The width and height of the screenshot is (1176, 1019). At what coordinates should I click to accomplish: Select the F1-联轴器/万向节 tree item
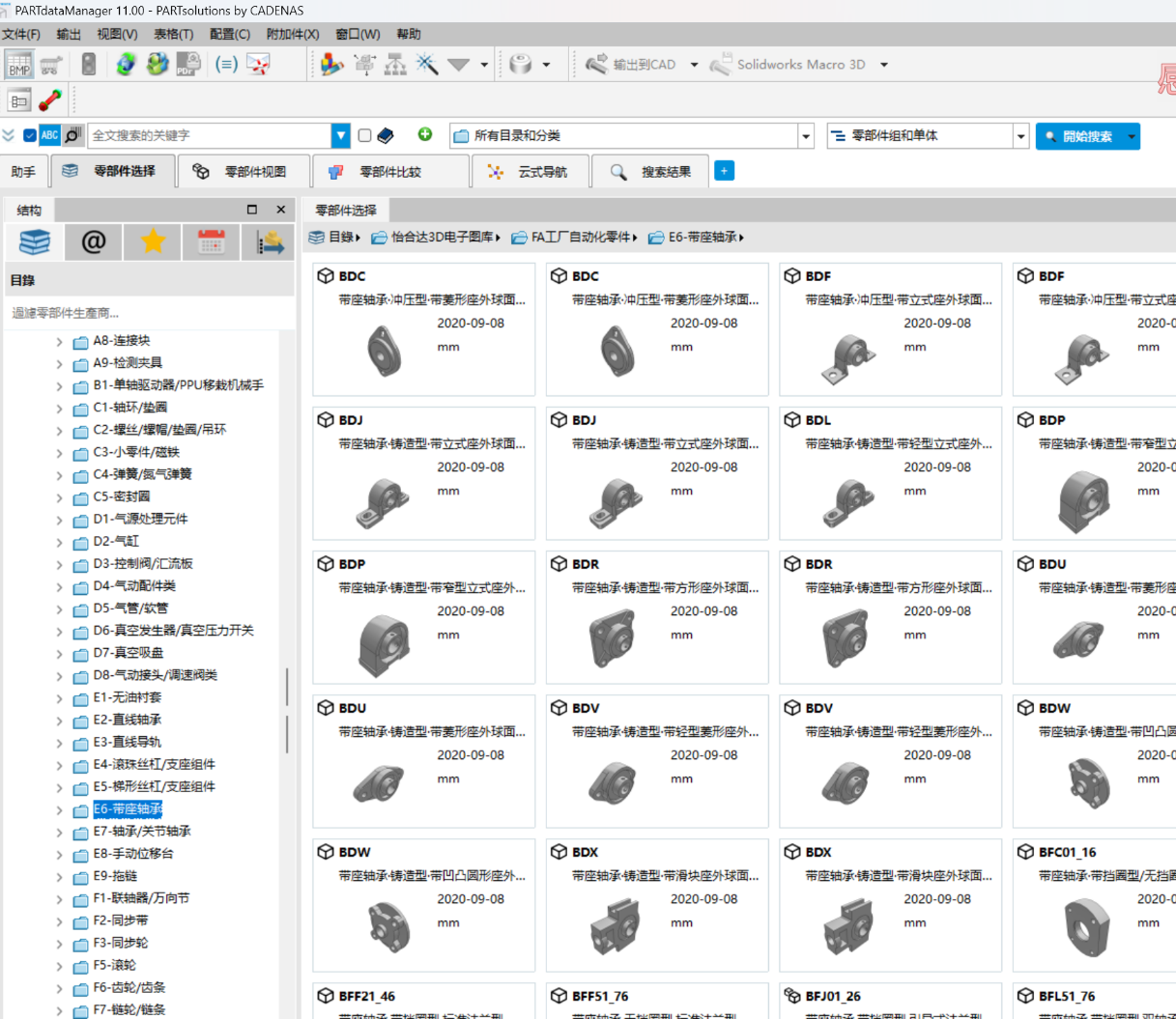pos(141,898)
